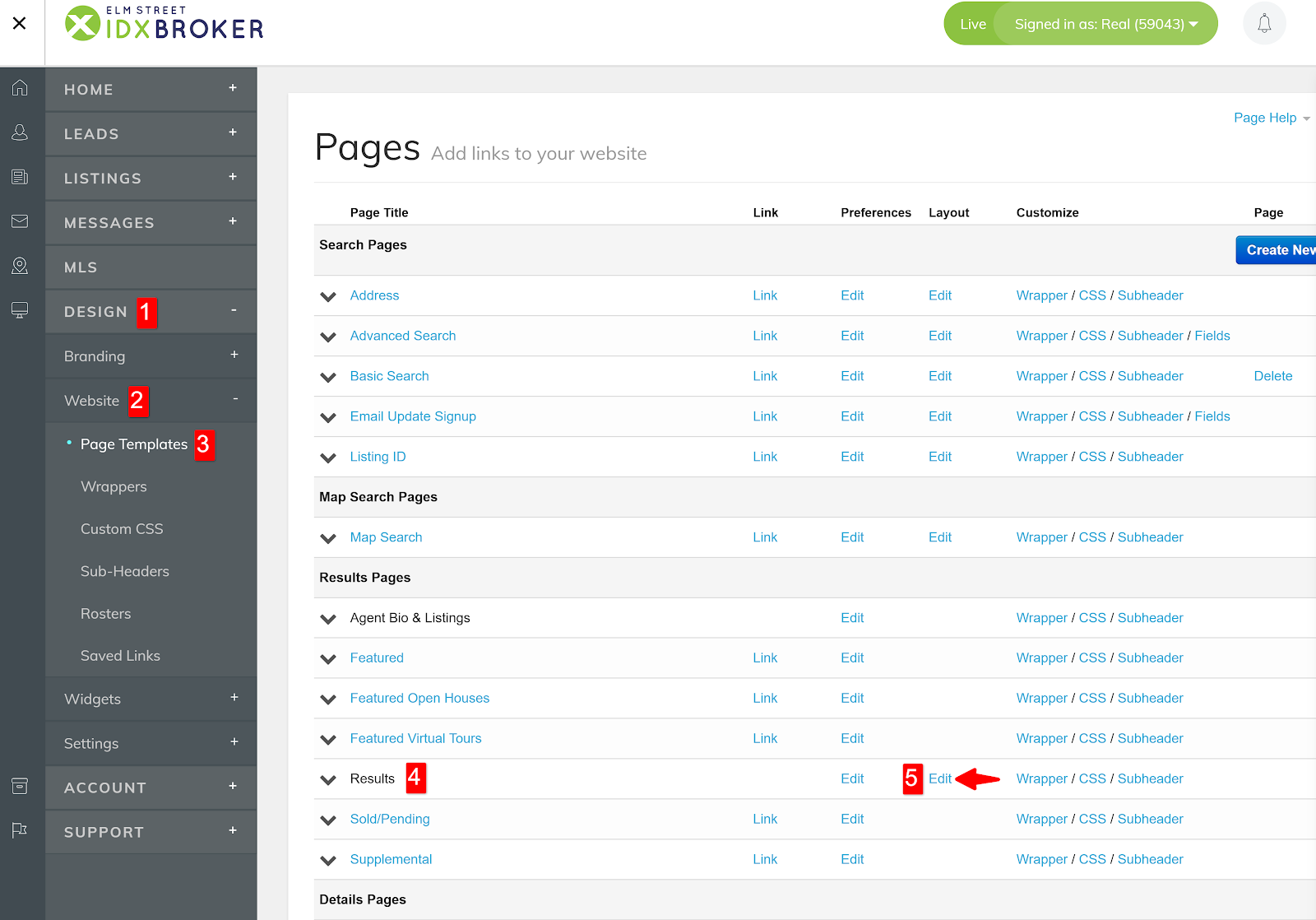Select the home icon in the icon rail
This screenshot has height=920, width=1316.
20,88
